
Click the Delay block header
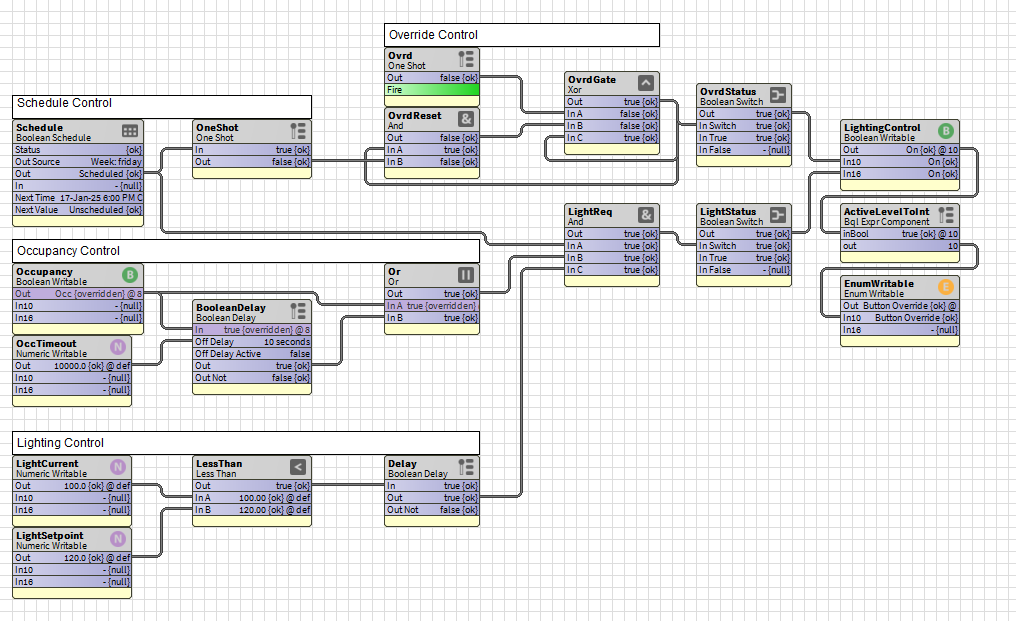[x=420, y=468]
